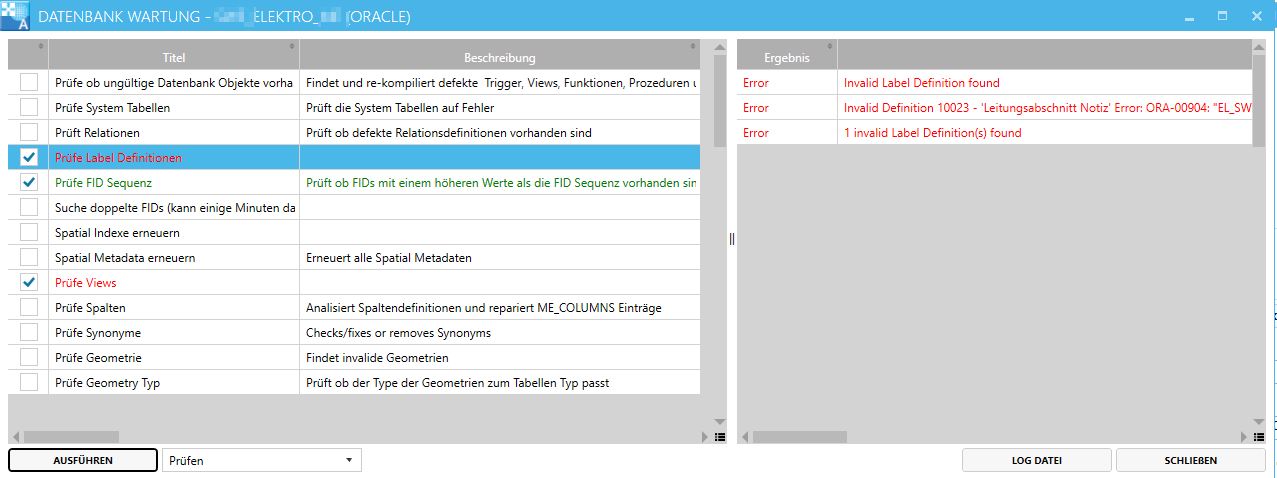Uncheck the Prüfe Label Definitionen checkbox
The width and height of the screenshot is (1277, 478).
point(29,157)
